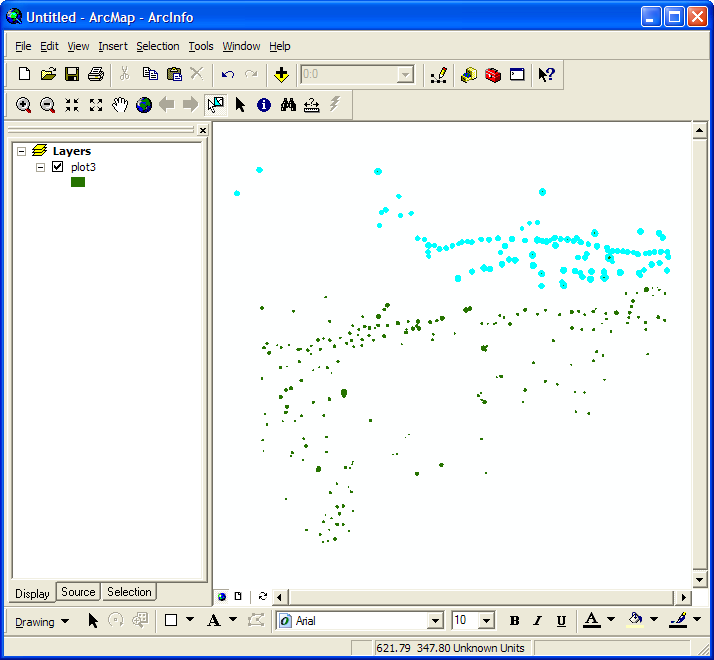Screen dimensions: 714x660
Task: Toggle Underline text formatting
Action: tap(561, 620)
